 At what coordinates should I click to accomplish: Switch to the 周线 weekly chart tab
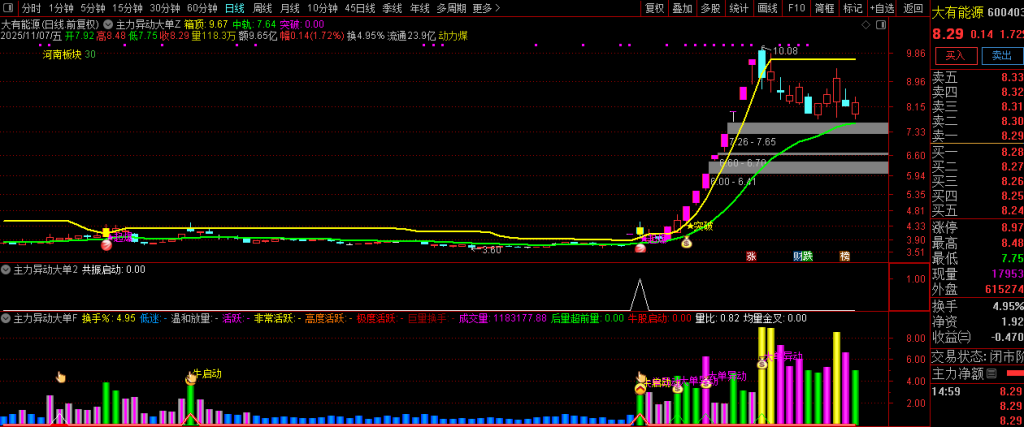262,8
